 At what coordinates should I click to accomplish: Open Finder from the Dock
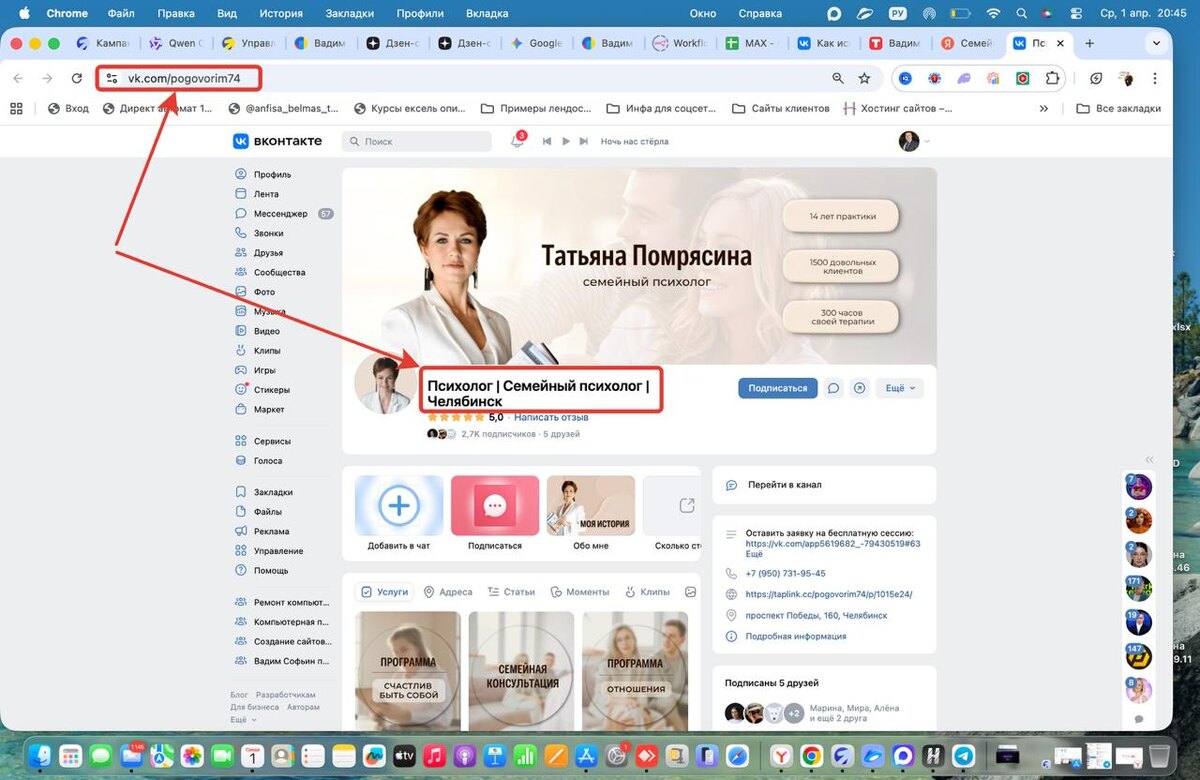coord(42,756)
